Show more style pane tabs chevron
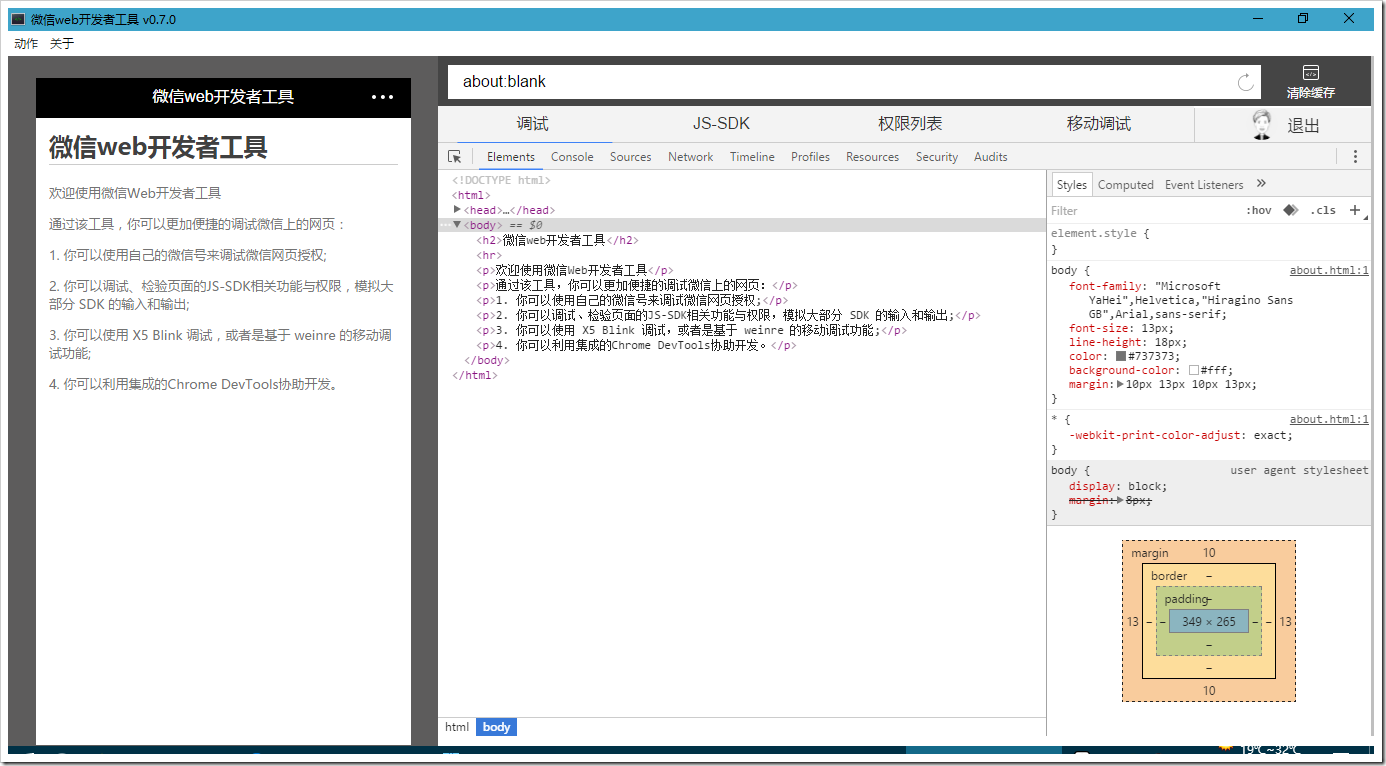1386x766 pixels. 1261,184
